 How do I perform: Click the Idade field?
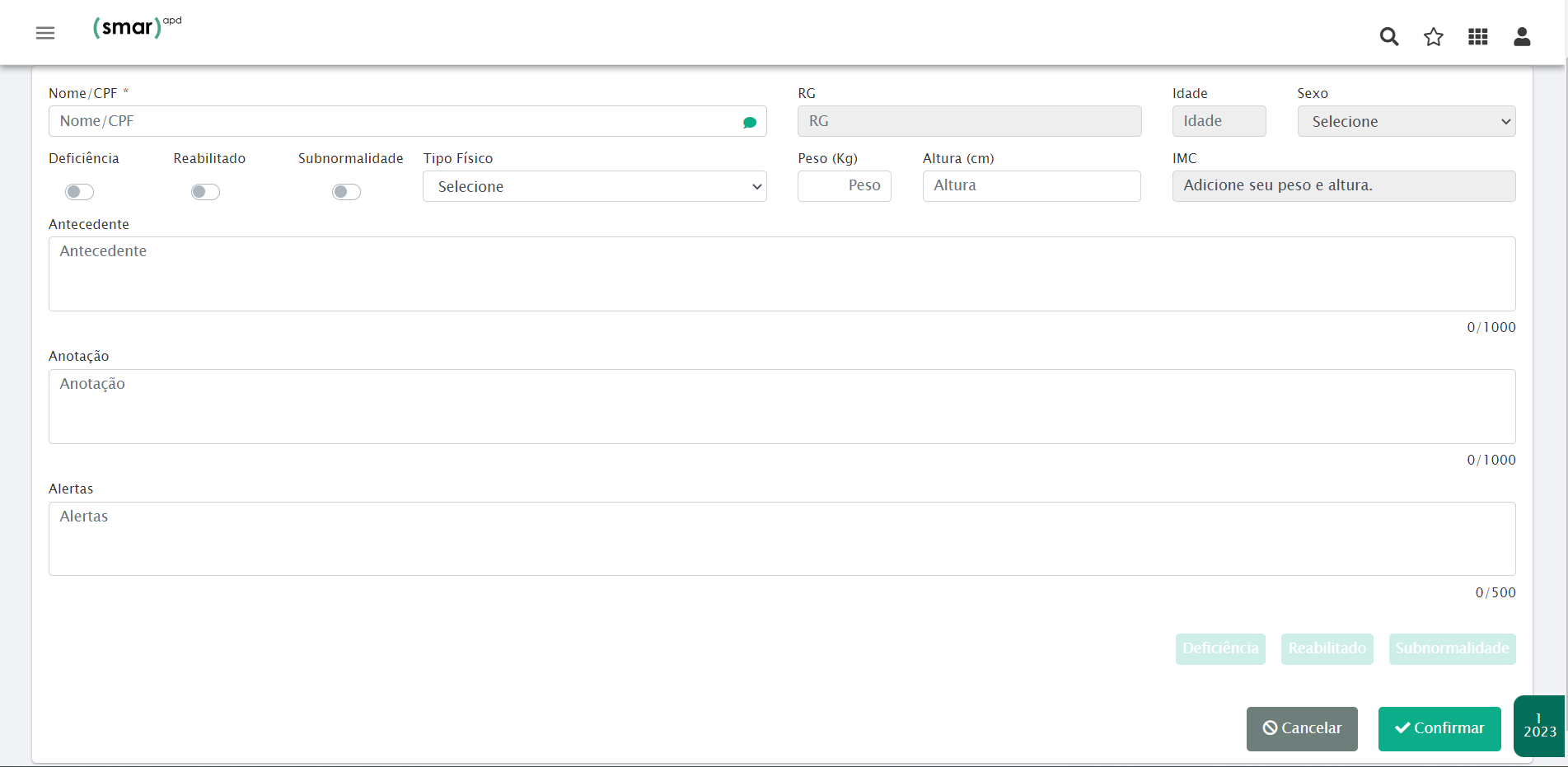tap(1219, 121)
